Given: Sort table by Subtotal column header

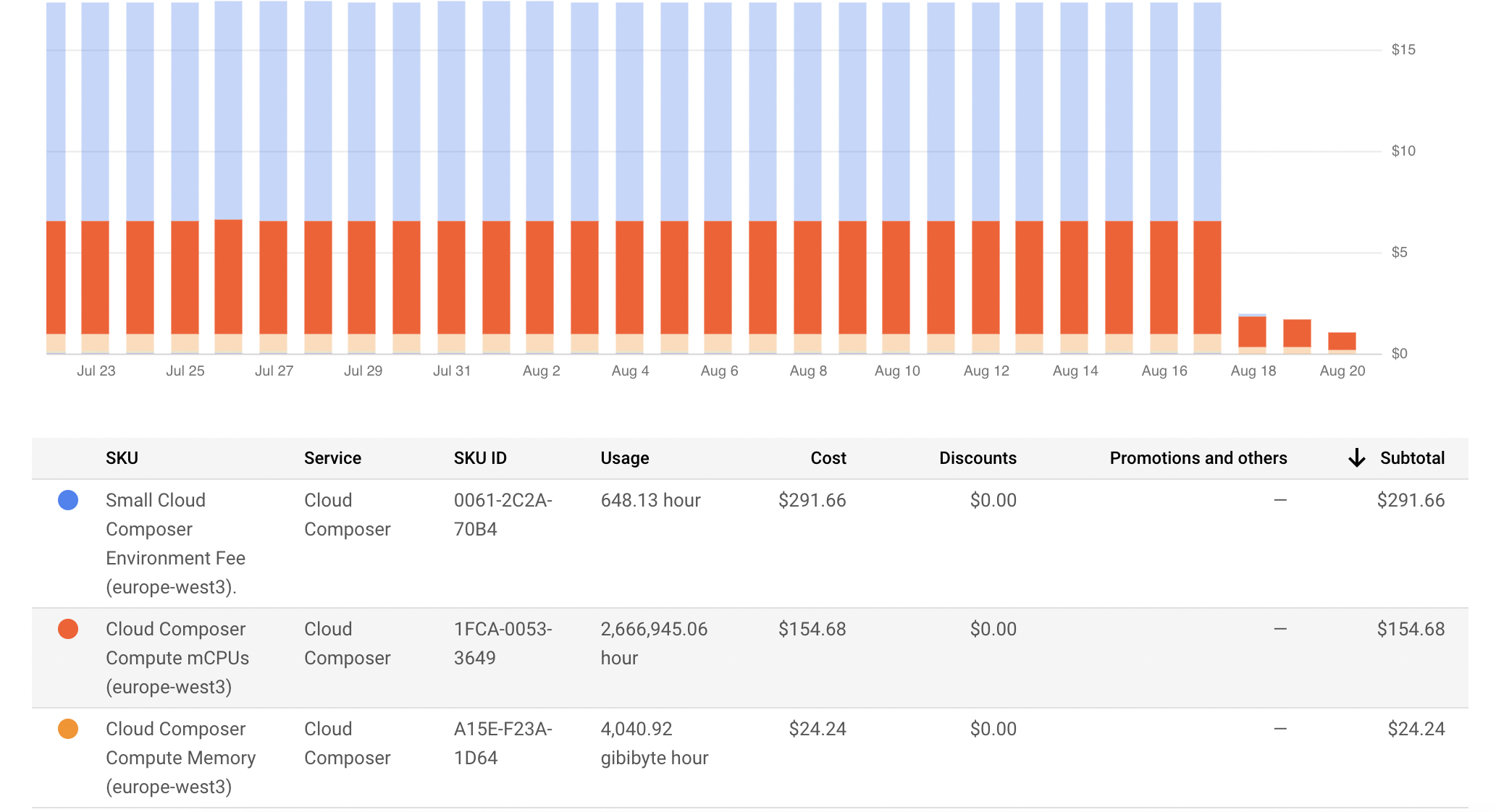Looking at the screenshot, I should pyautogui.click(x=1411, y=458).
